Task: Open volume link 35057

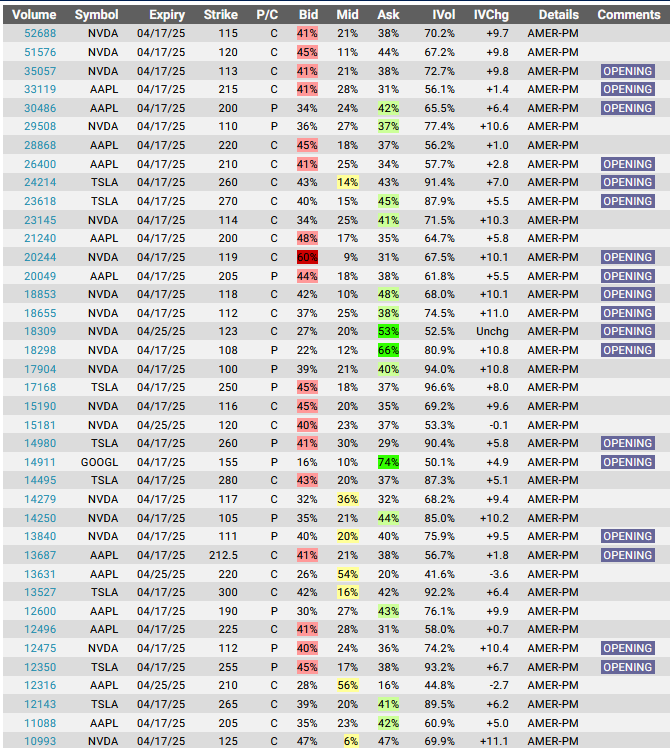Action: [x=40, y=71]
